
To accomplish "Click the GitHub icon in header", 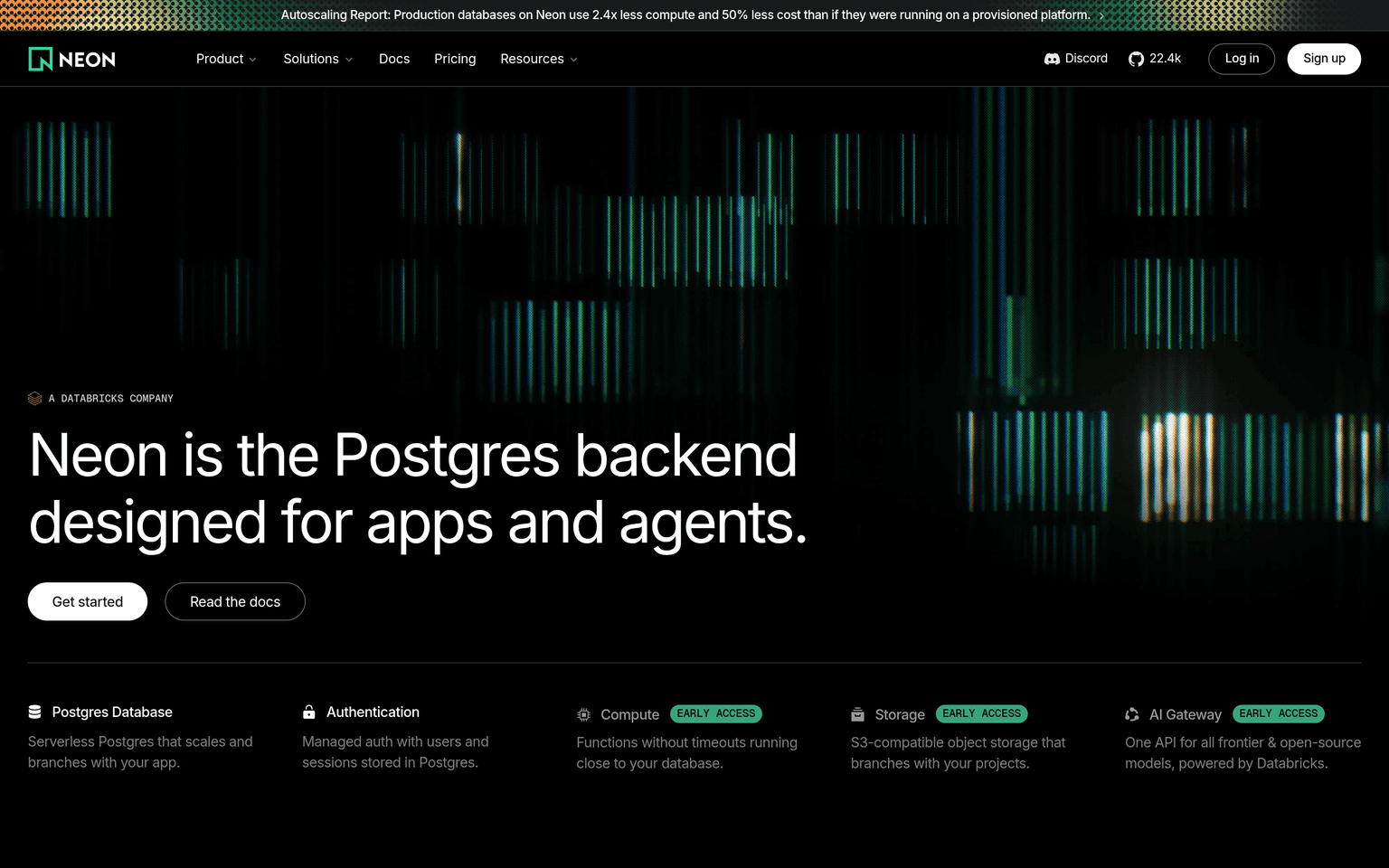I will click(1136, 59).
